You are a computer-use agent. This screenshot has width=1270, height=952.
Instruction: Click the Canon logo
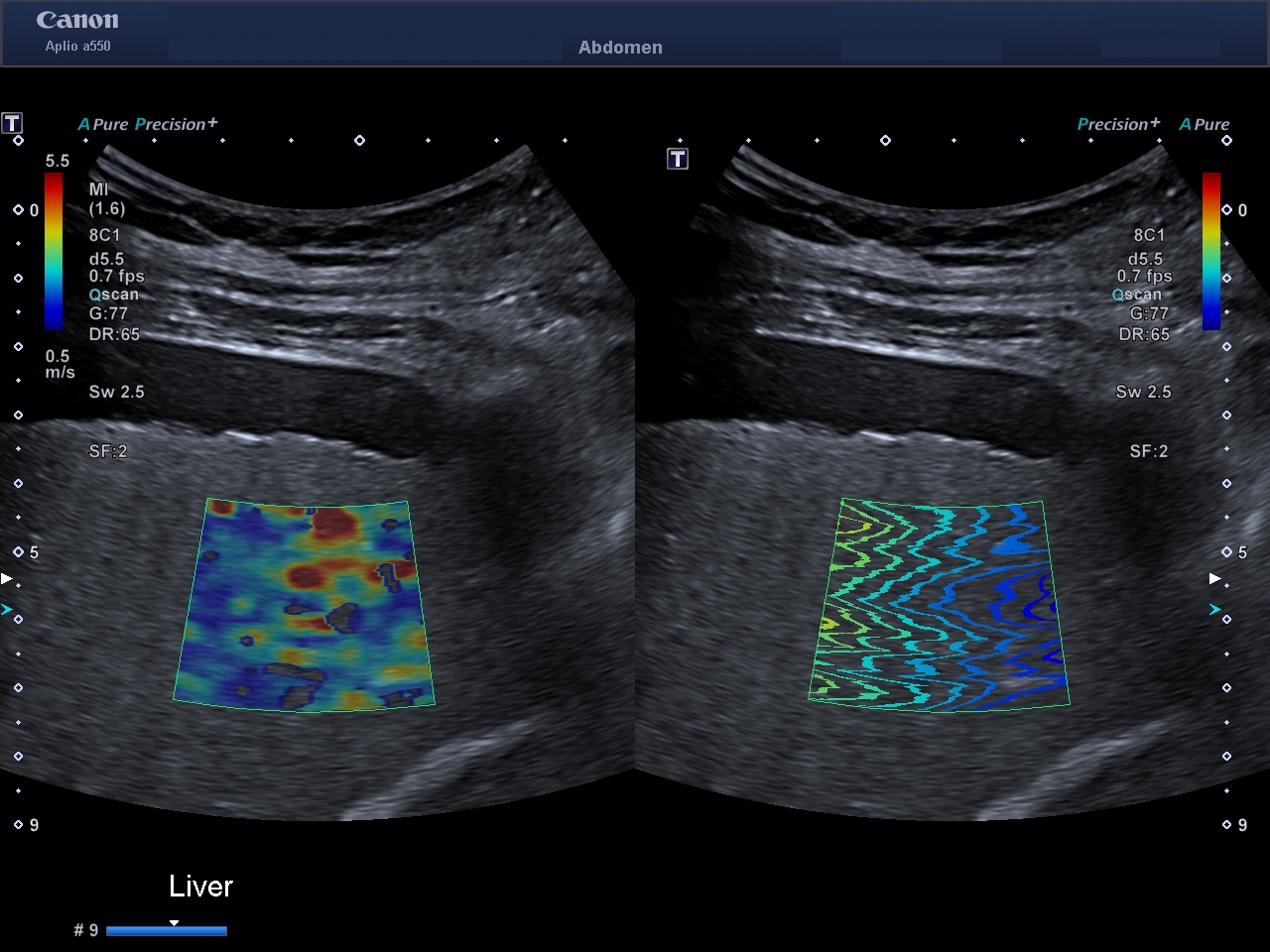point(77,20)
